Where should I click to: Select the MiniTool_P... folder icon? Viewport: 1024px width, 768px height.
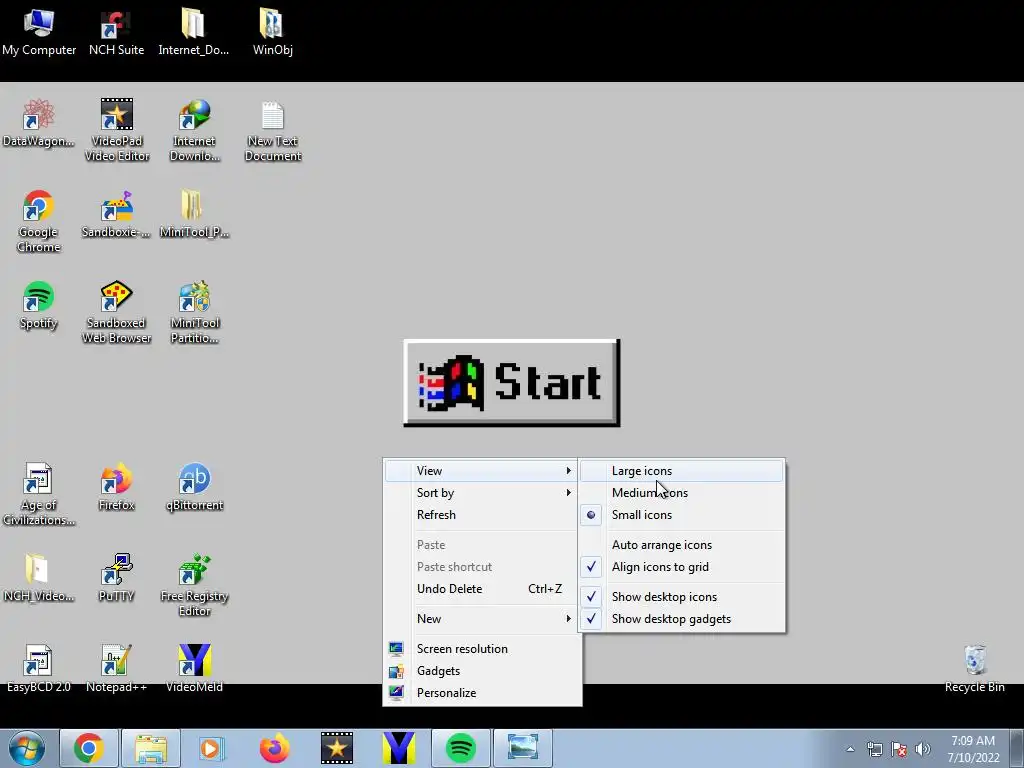(x=194, y=214)
